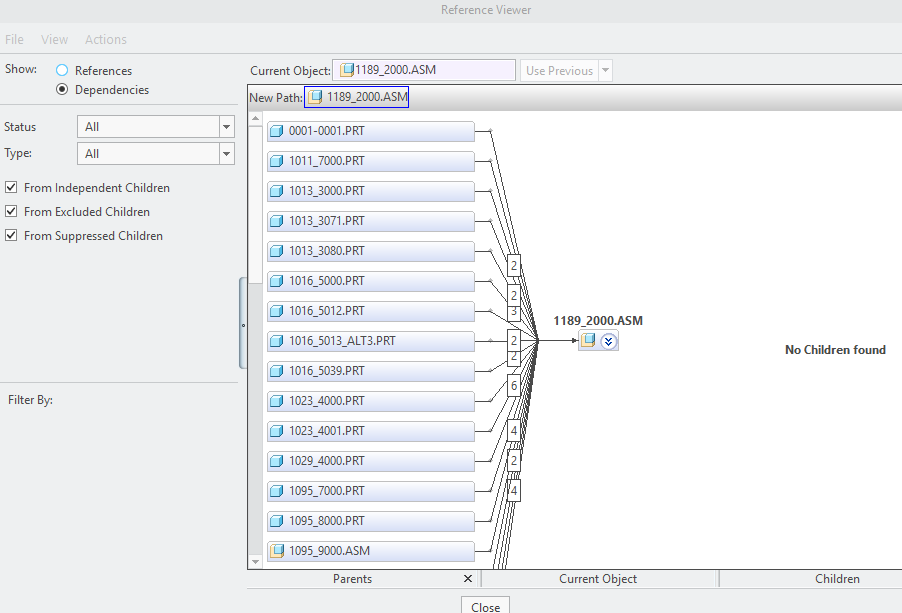Open the Status filter dropdown
Image resolution: width=902 pixels, height=613 pixels.
click(227, 126)
